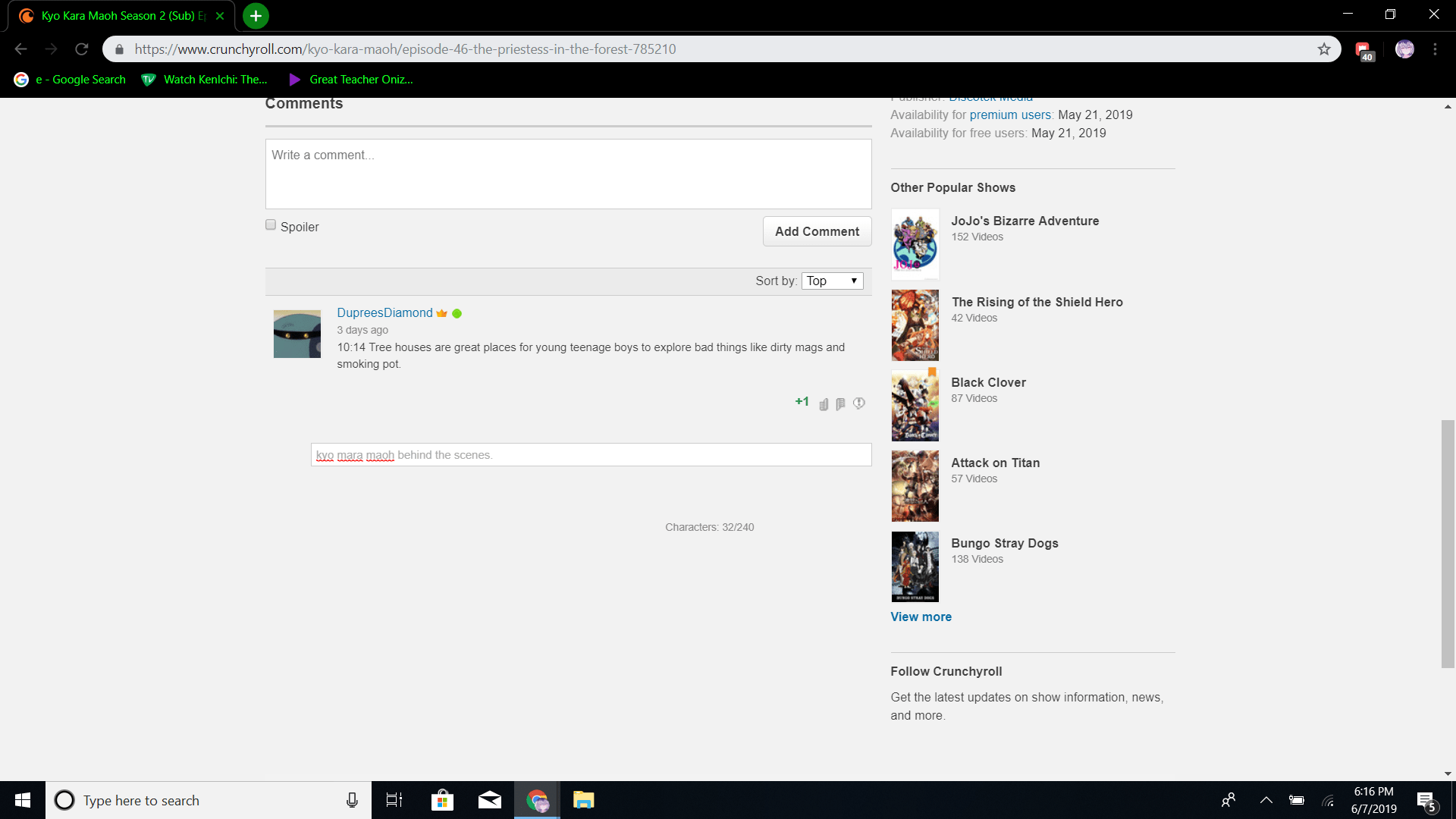Reload the Crunchyroll page
The image size is (1456, 819).
coord(83,49)
